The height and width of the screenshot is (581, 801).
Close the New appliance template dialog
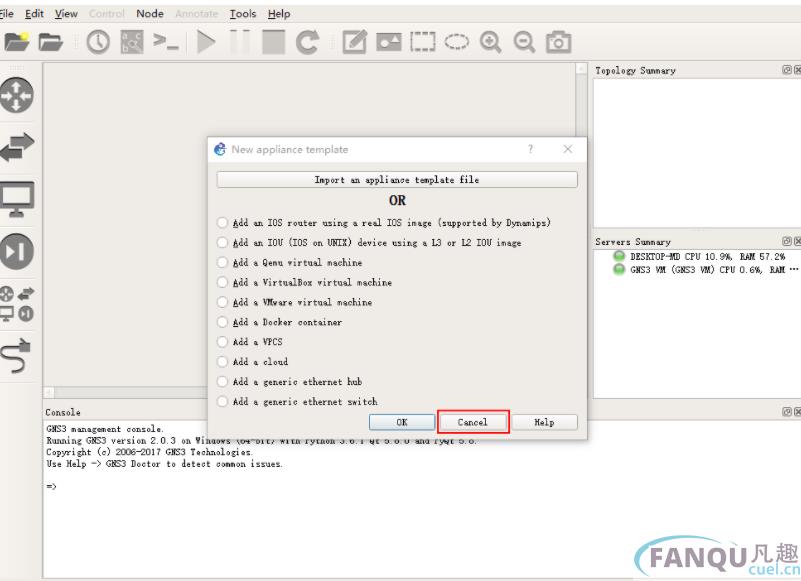[x=568, y=149]
